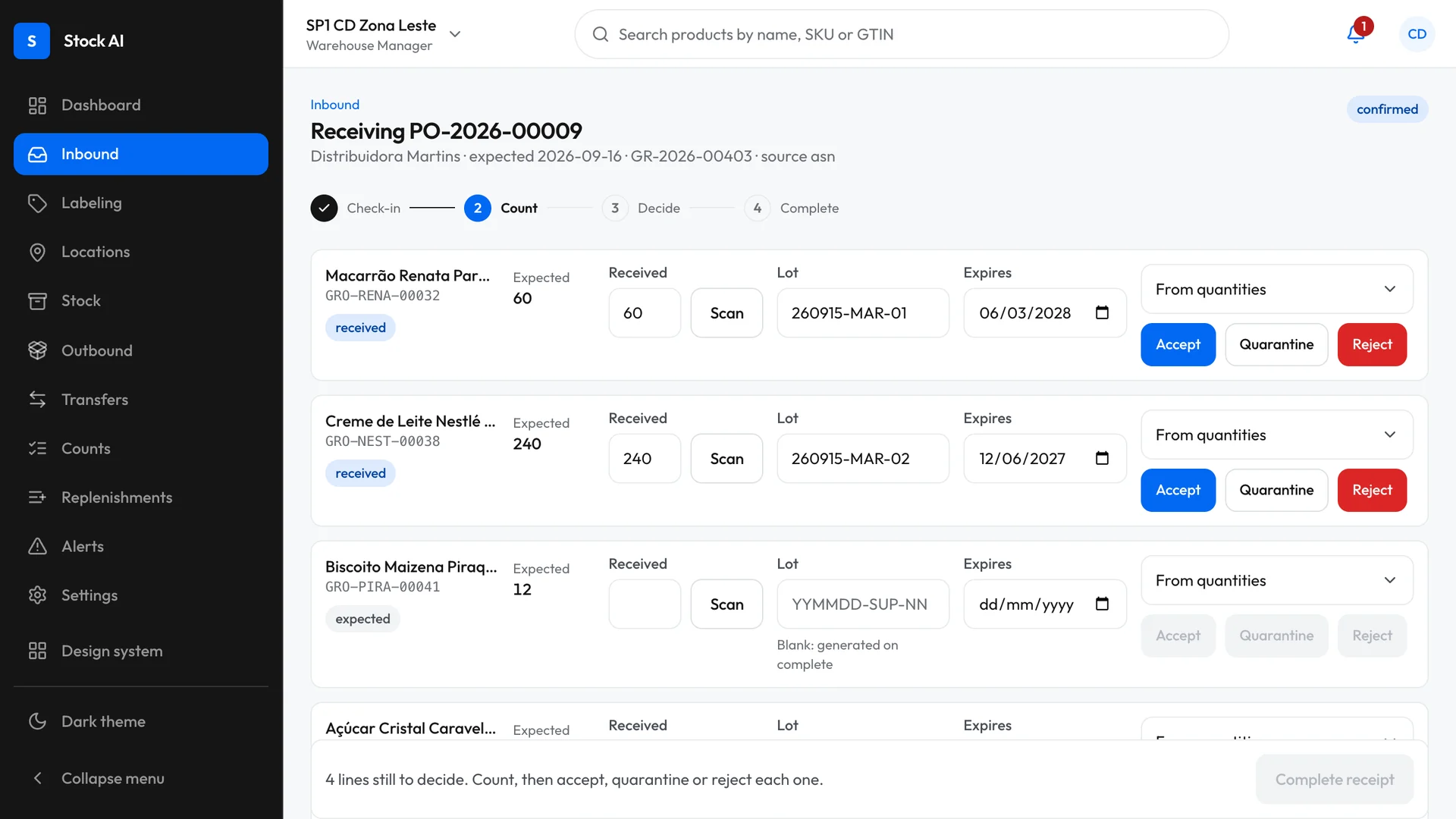Viewport: 1456px width, 819px height.
Task: Click the Stock AI logo icon
Action: [x=32, y=41]
